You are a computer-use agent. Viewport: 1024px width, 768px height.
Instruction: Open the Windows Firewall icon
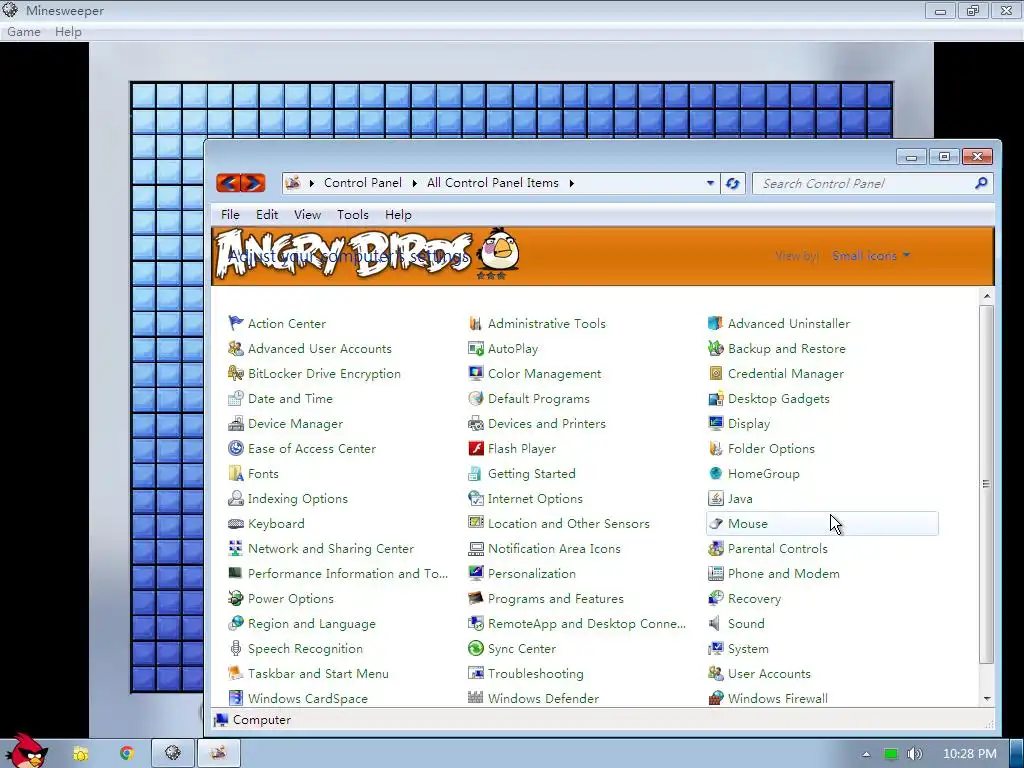coord(715,698)
